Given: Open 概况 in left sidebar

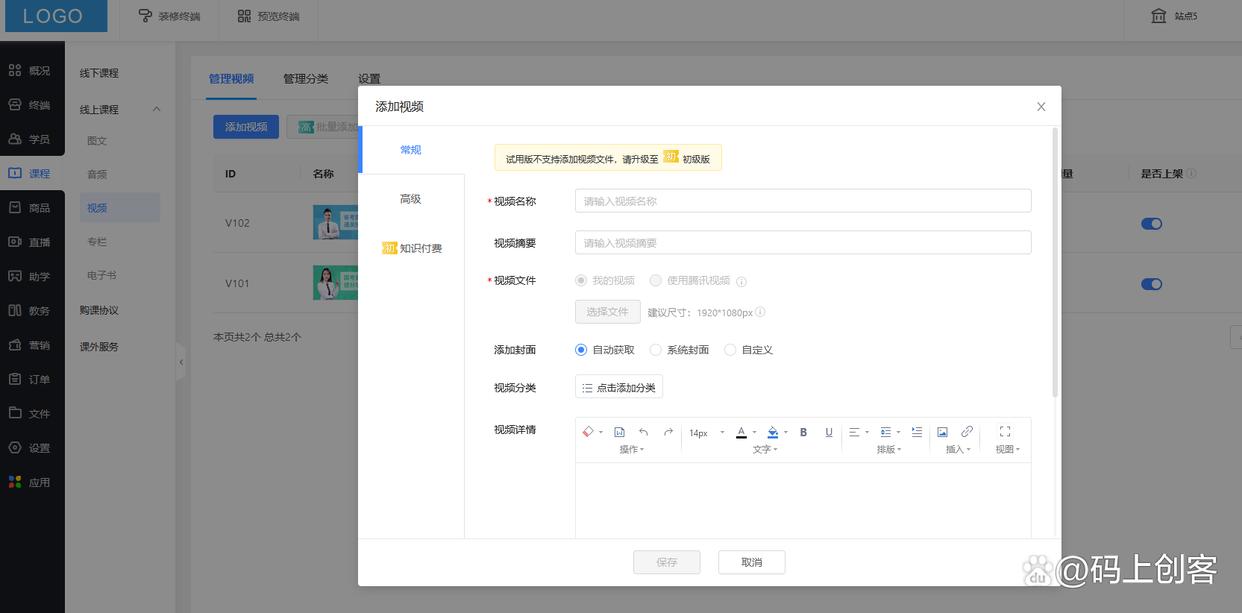Looking at the screenshot, I should coord(31,71).
